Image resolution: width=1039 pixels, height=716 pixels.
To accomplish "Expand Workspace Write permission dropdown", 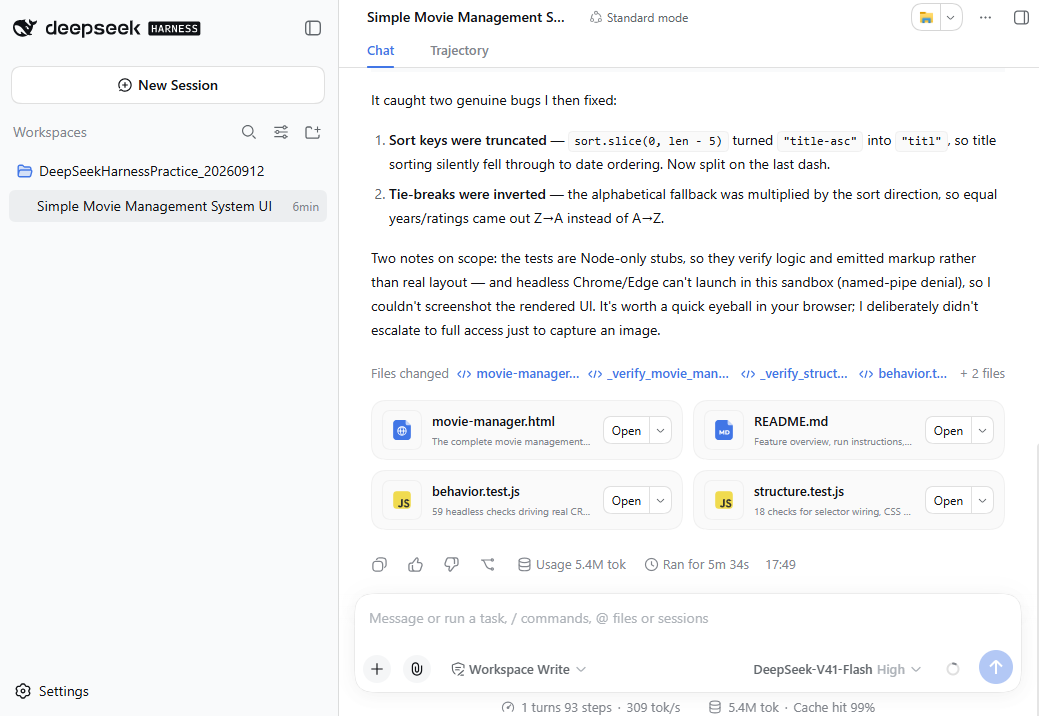I will pyautogui.click(x=518, y=669).
